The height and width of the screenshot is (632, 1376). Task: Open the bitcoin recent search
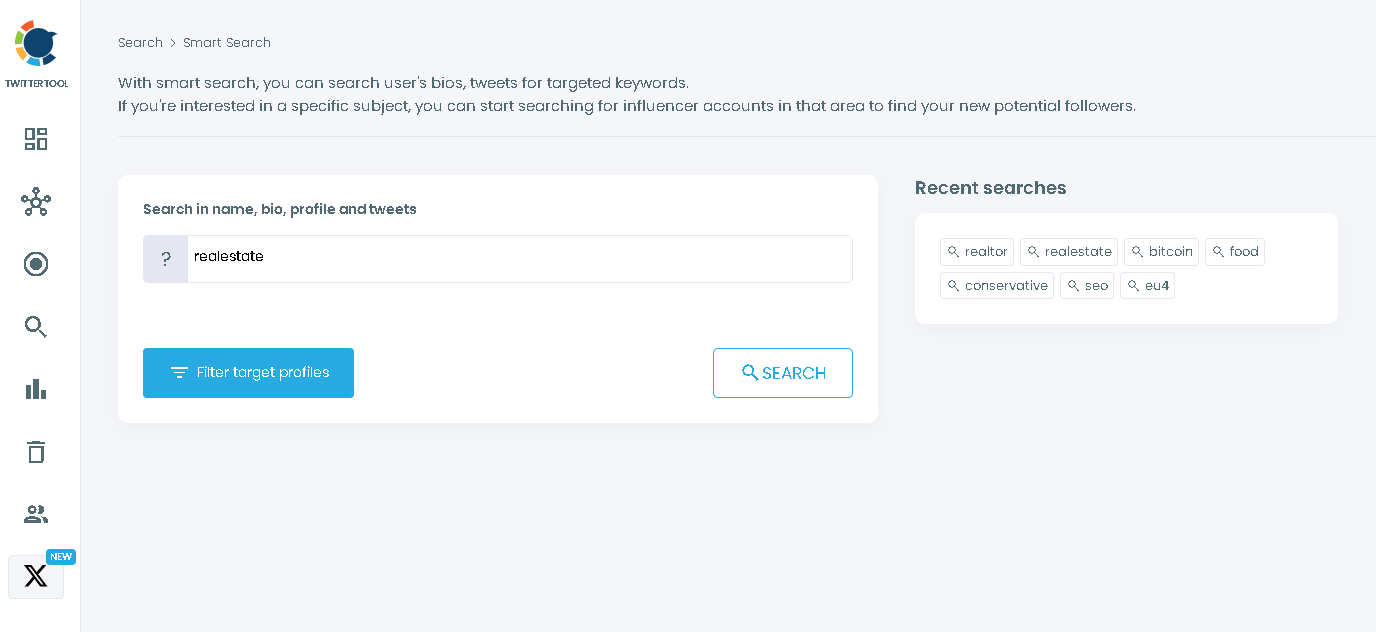1161,251
